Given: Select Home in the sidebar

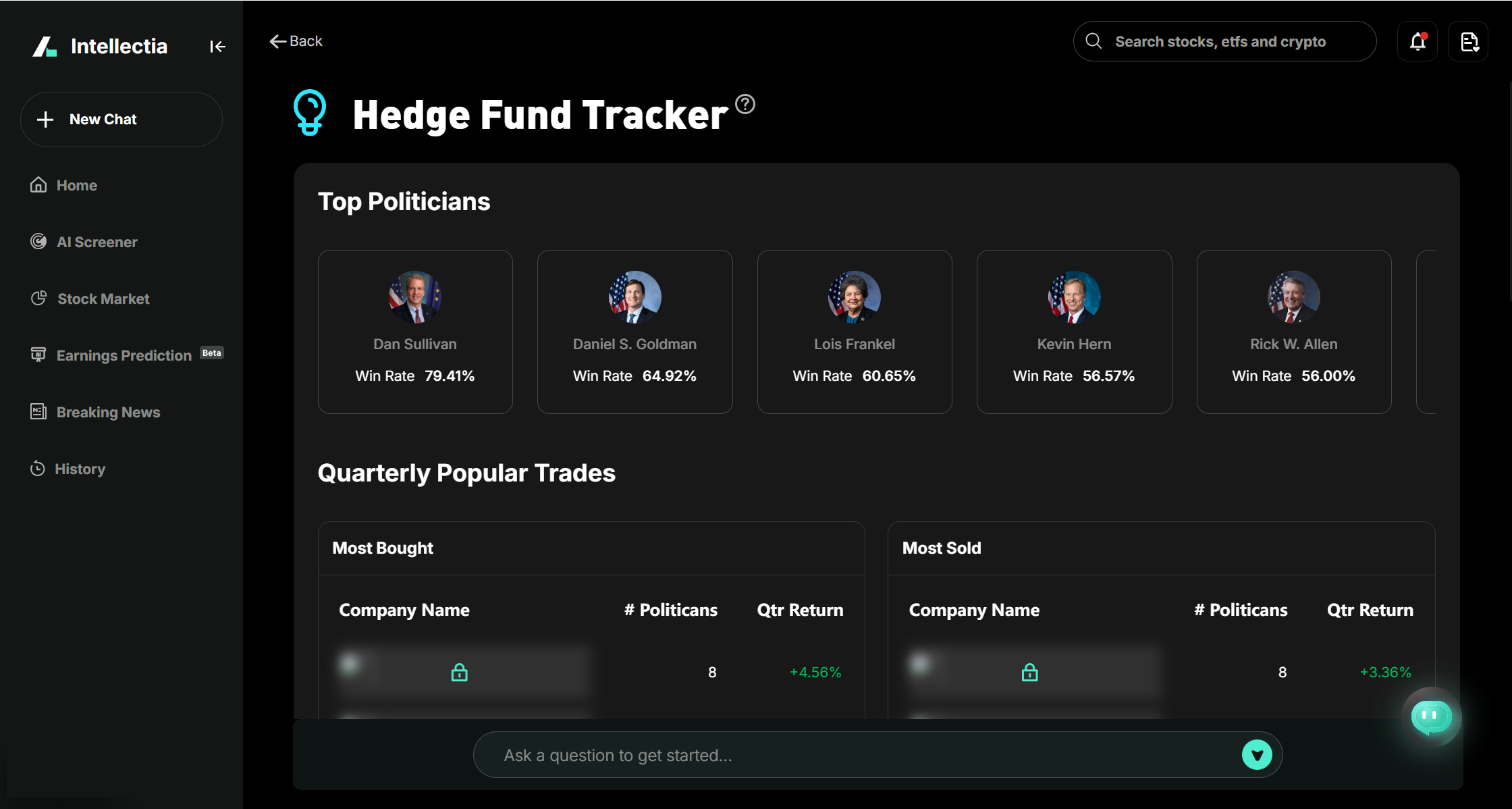Looking at the screenshot, I should click(76, 184).
